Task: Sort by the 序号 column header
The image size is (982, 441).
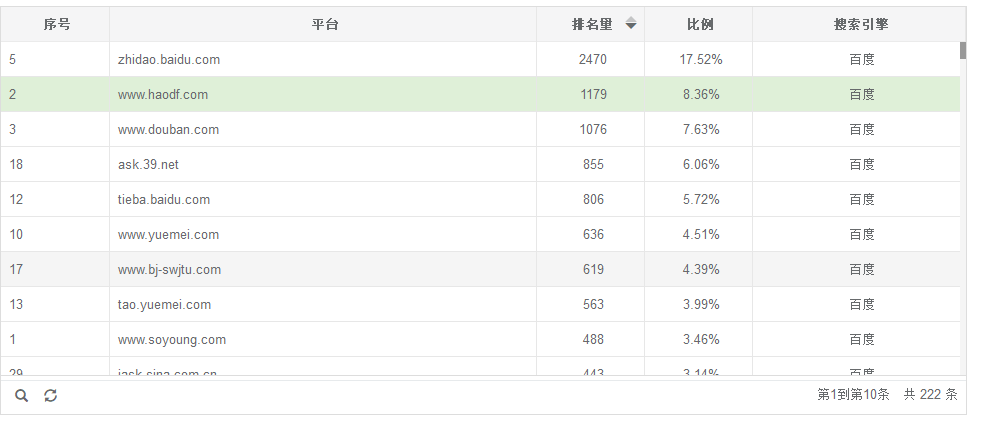Action: tap(56, 24)
